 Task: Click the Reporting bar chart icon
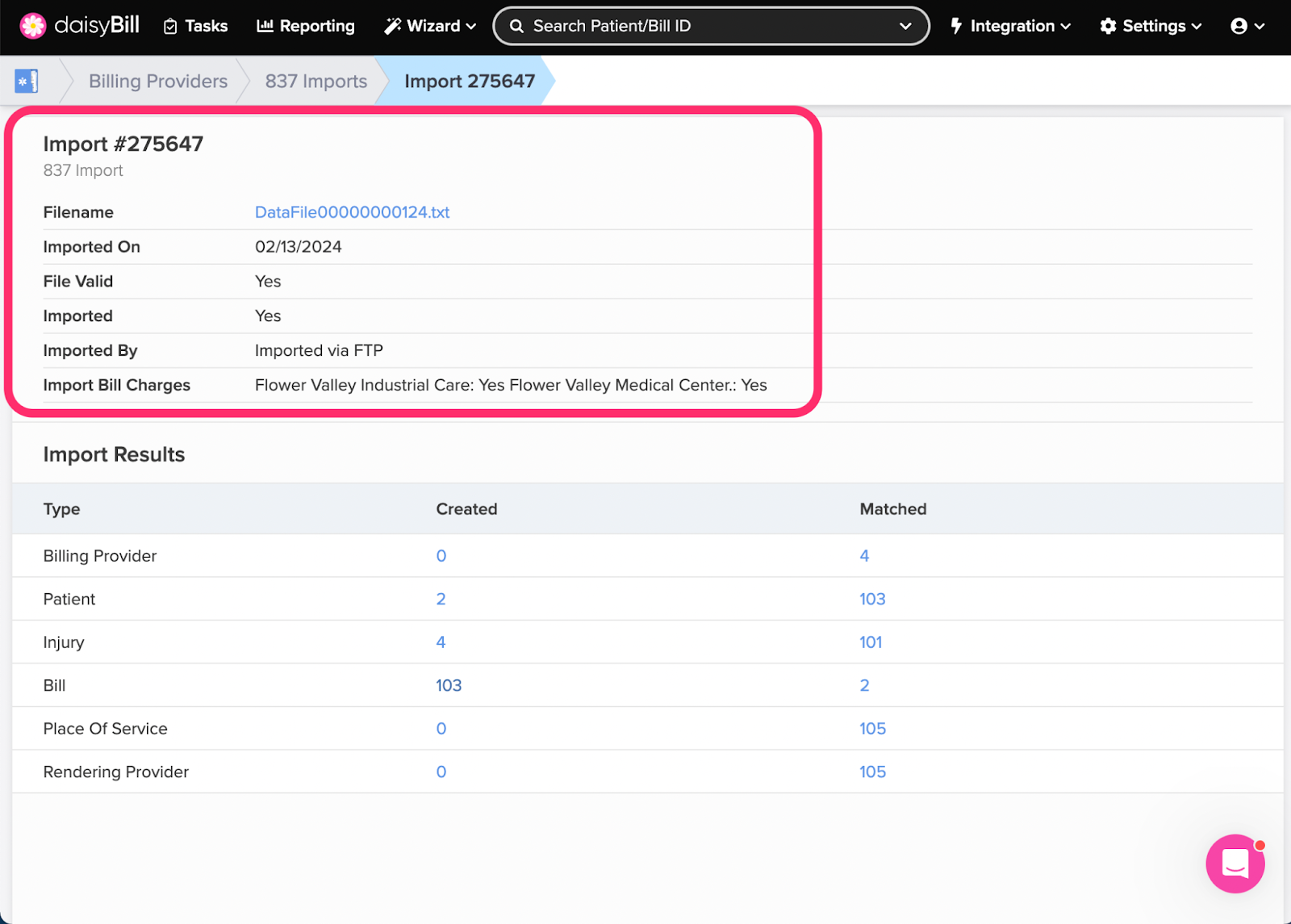265,26
